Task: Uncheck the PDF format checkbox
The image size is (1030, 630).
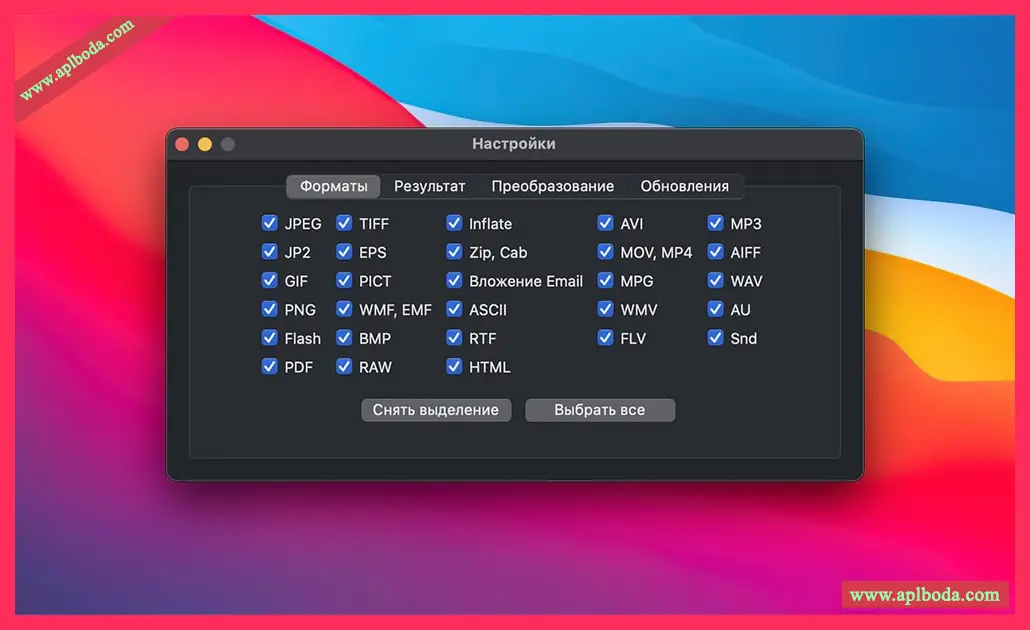Action: [269, 367]
